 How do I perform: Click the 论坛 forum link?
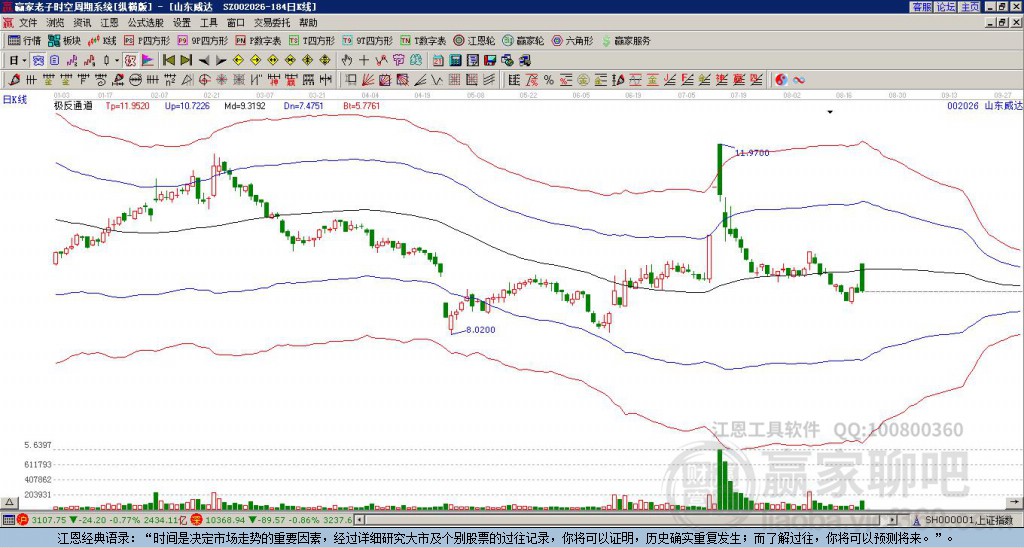pos(946,6)
